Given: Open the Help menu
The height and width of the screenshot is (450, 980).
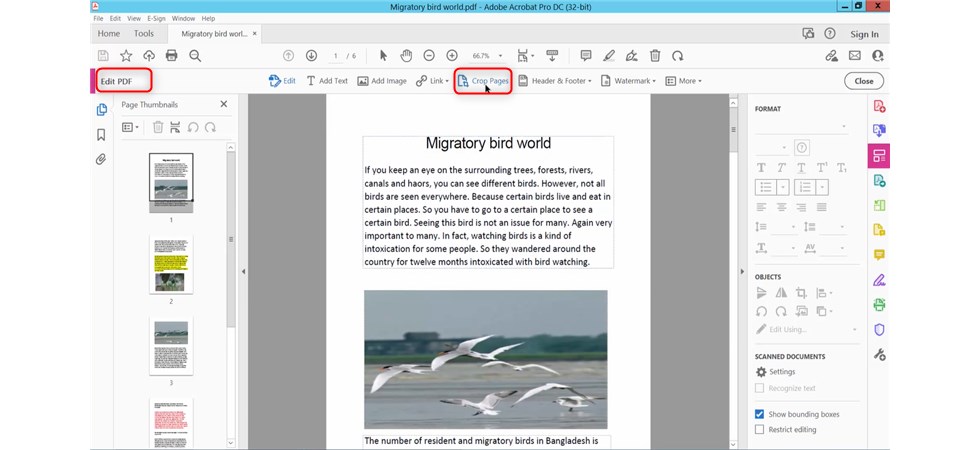Looking at the screenshot, I should point(208,19).
